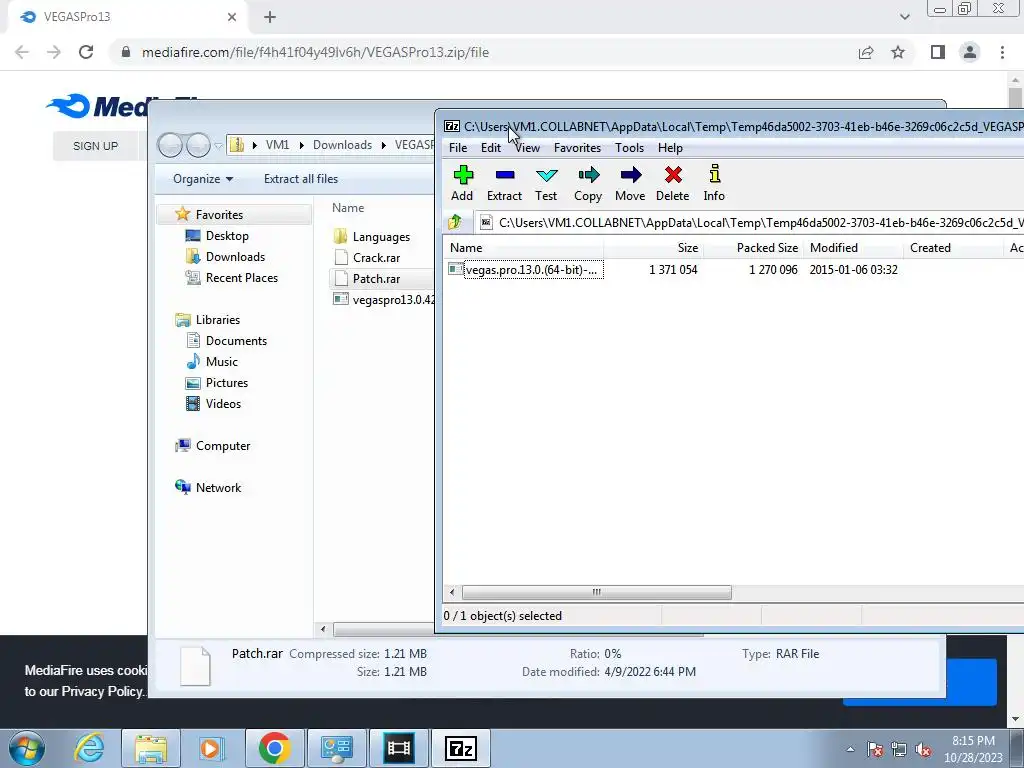The width and height of the screenshot is (1024, 768).
Task: Open Windows Start menu orb
Action: [27, 748]
